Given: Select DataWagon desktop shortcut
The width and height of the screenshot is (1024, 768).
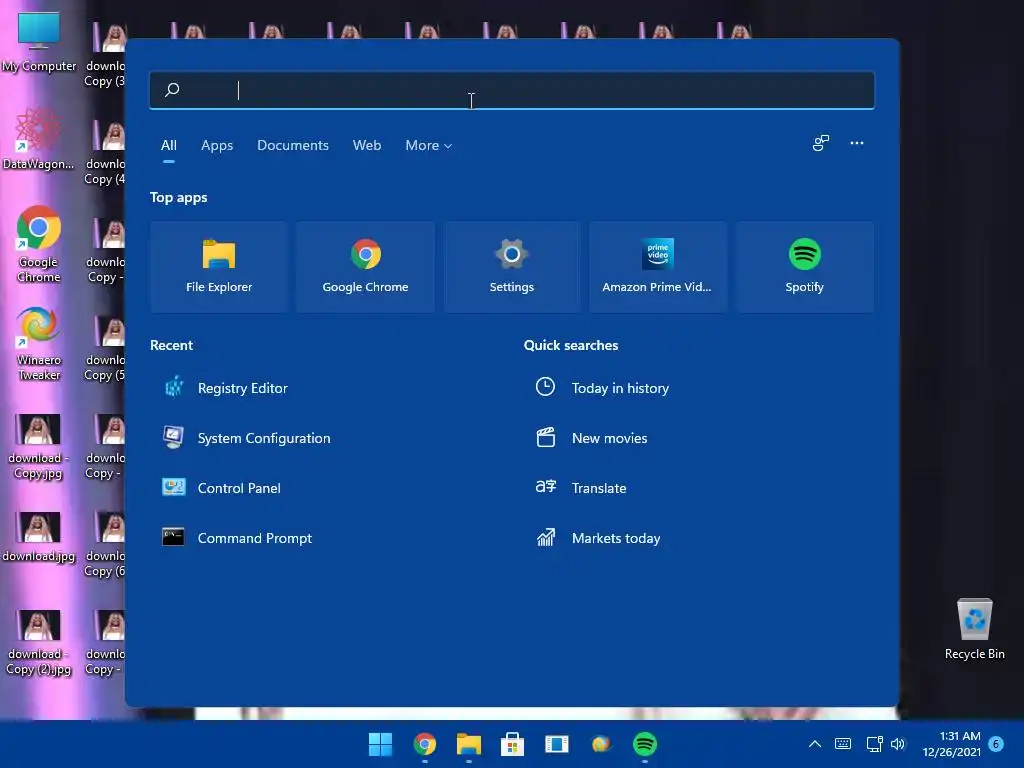Looking at the screenshot, I should (x=39, y=139).
